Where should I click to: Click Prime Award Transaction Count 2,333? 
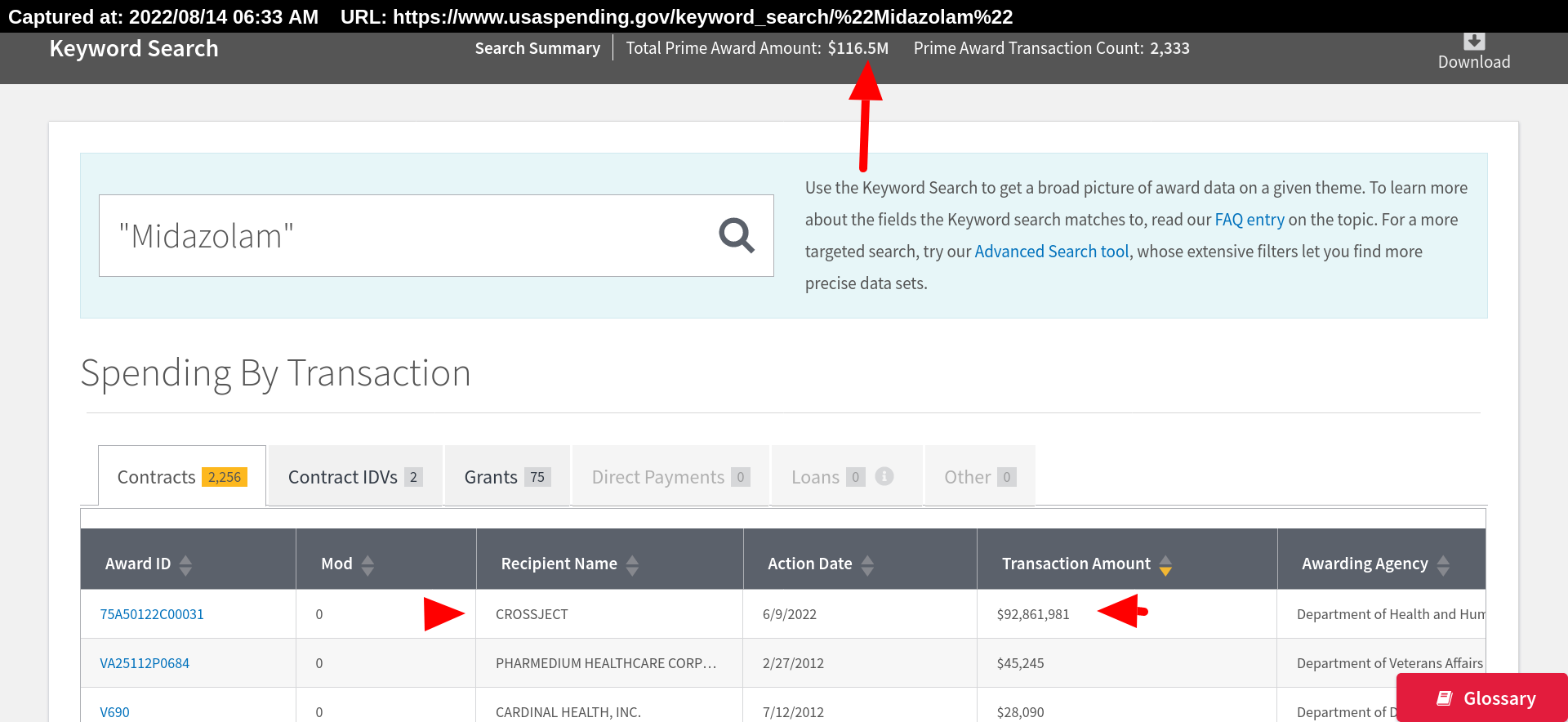coord(1052,48)
